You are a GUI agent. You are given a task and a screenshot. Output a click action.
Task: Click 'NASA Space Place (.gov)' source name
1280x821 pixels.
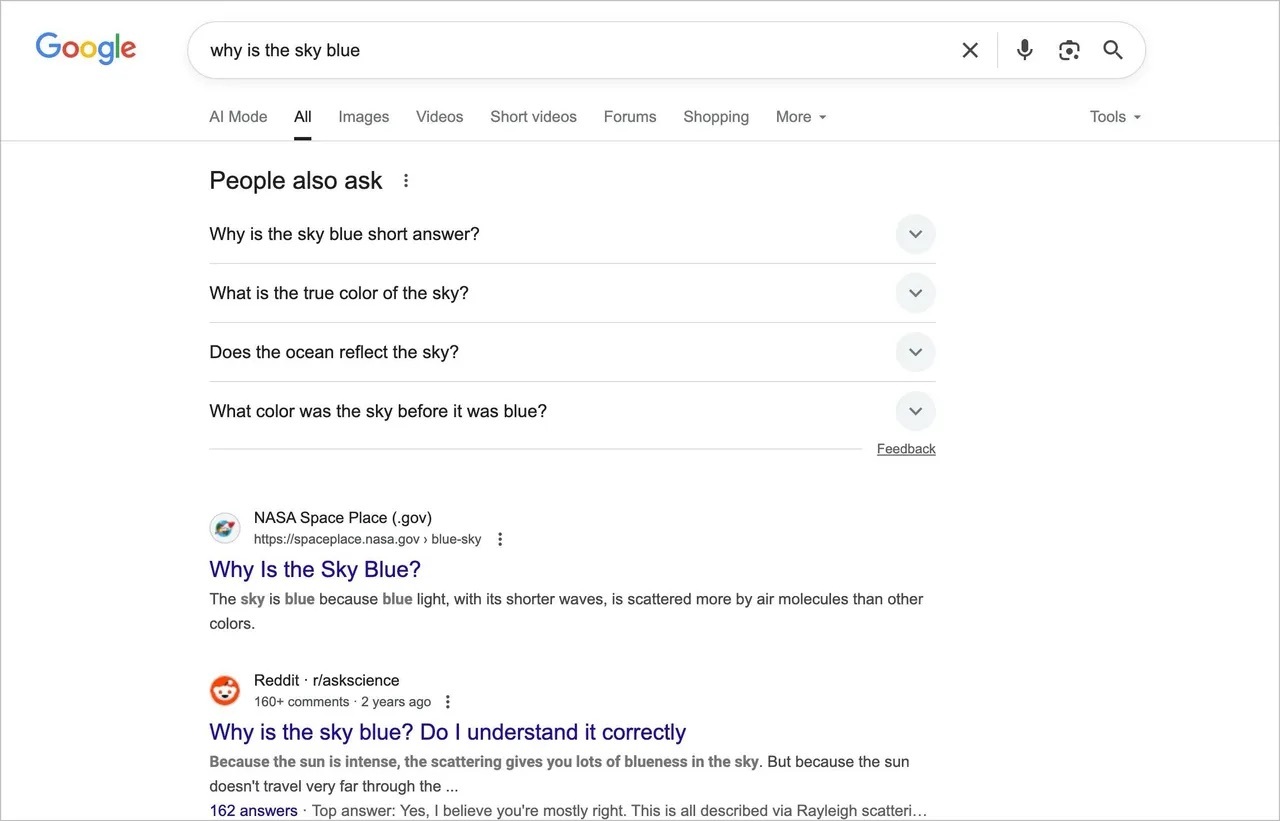343,518
